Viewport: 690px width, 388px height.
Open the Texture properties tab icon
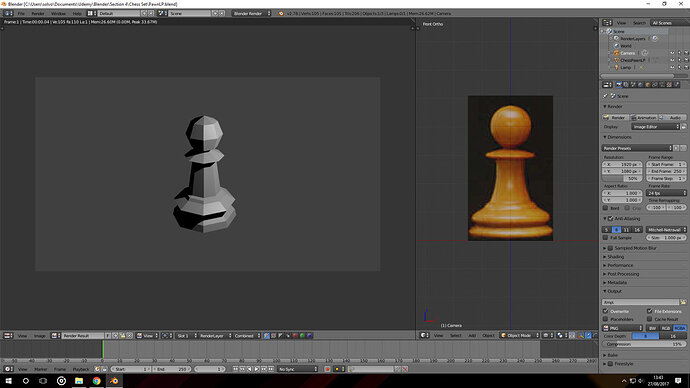(x=669, y=84)
